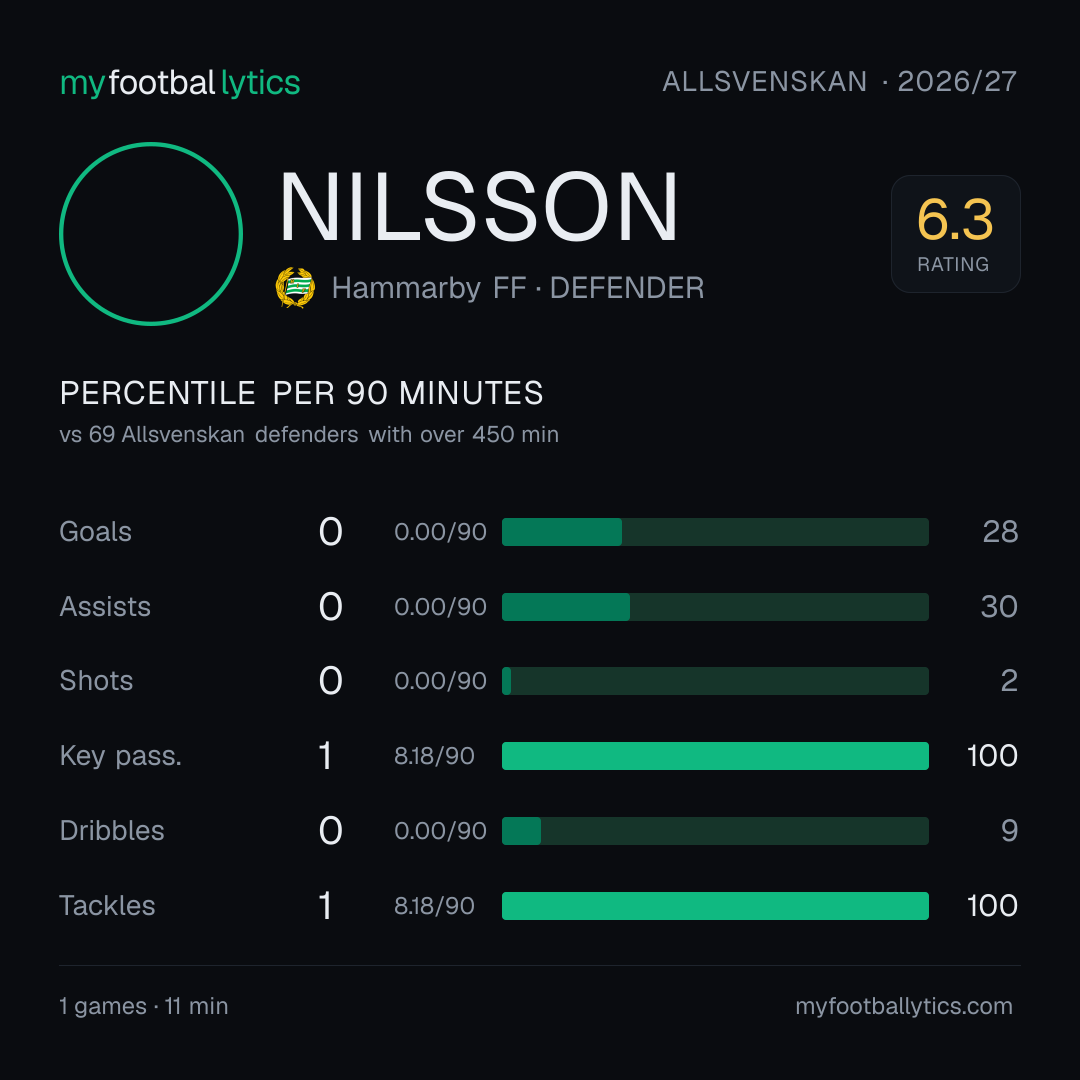Screen dimensions: 1080x1080
Task: Click the Assists percentile bar
Action: point(715,607)
